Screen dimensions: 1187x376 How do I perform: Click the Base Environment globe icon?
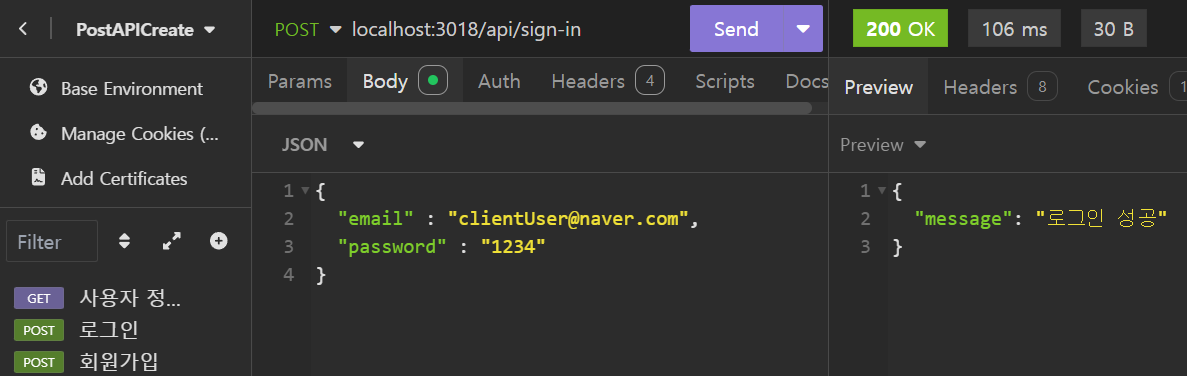(x=39, y=88)
